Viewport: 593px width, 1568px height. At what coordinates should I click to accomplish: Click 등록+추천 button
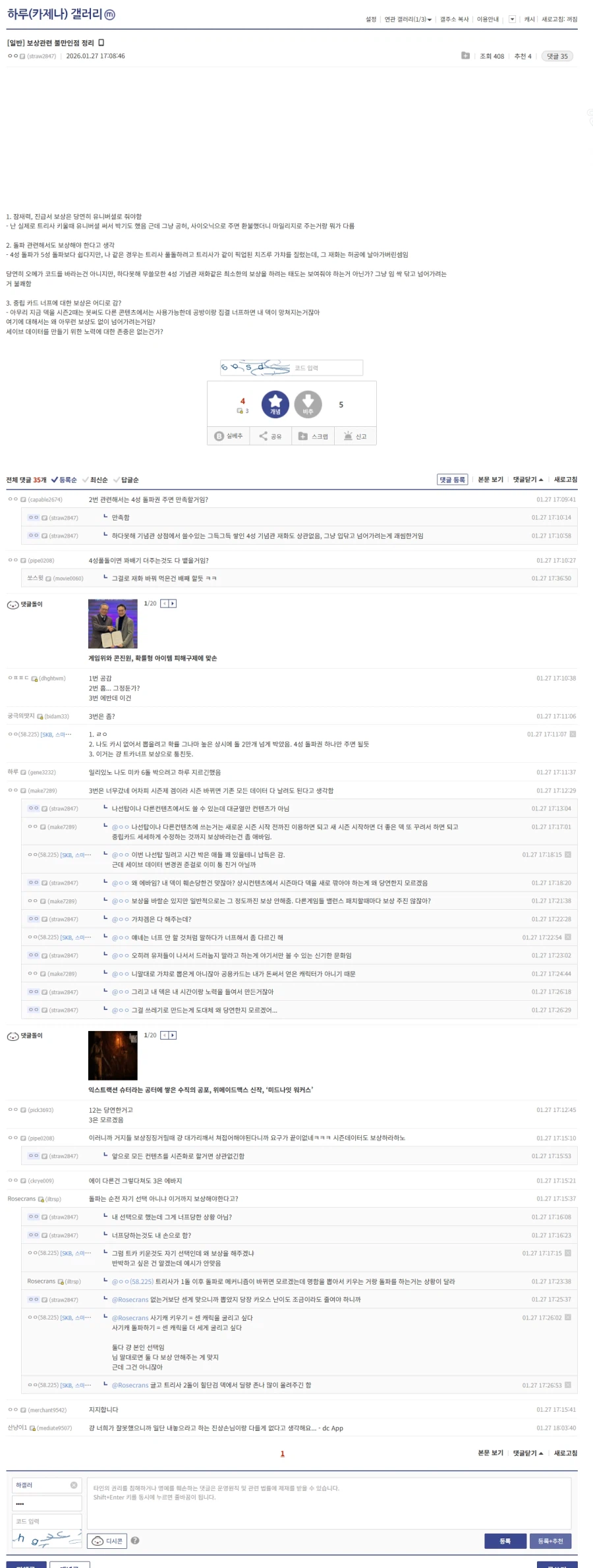550,1540
